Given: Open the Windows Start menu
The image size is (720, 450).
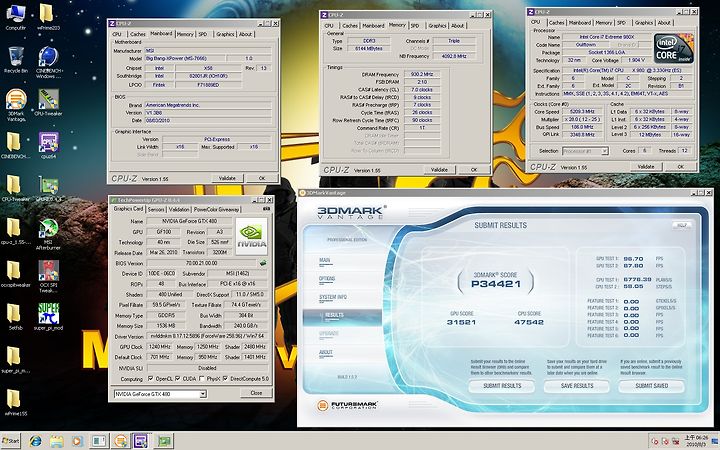Looking at the screenshot, I should point(10,441).
